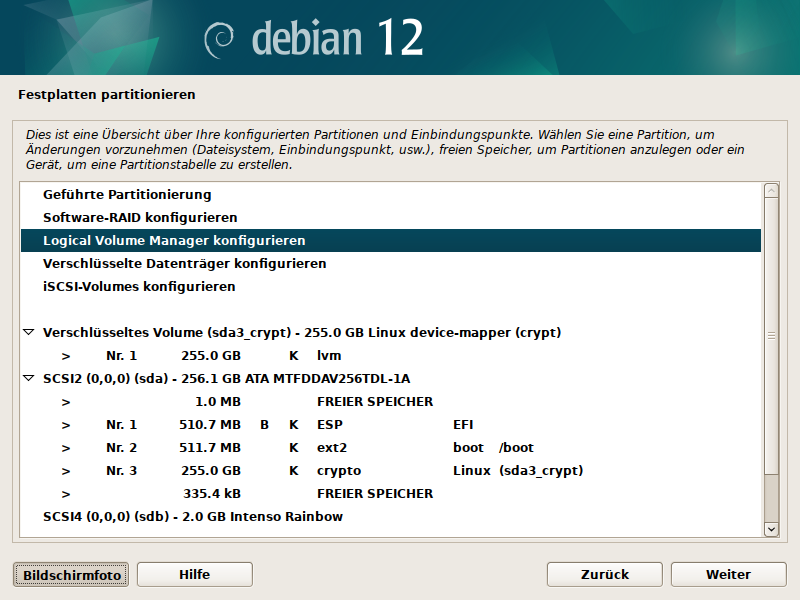800x600 pixels.
Task: Open Hilfe for partitioning
Action: pyautogui.click(x=194, y=575)
